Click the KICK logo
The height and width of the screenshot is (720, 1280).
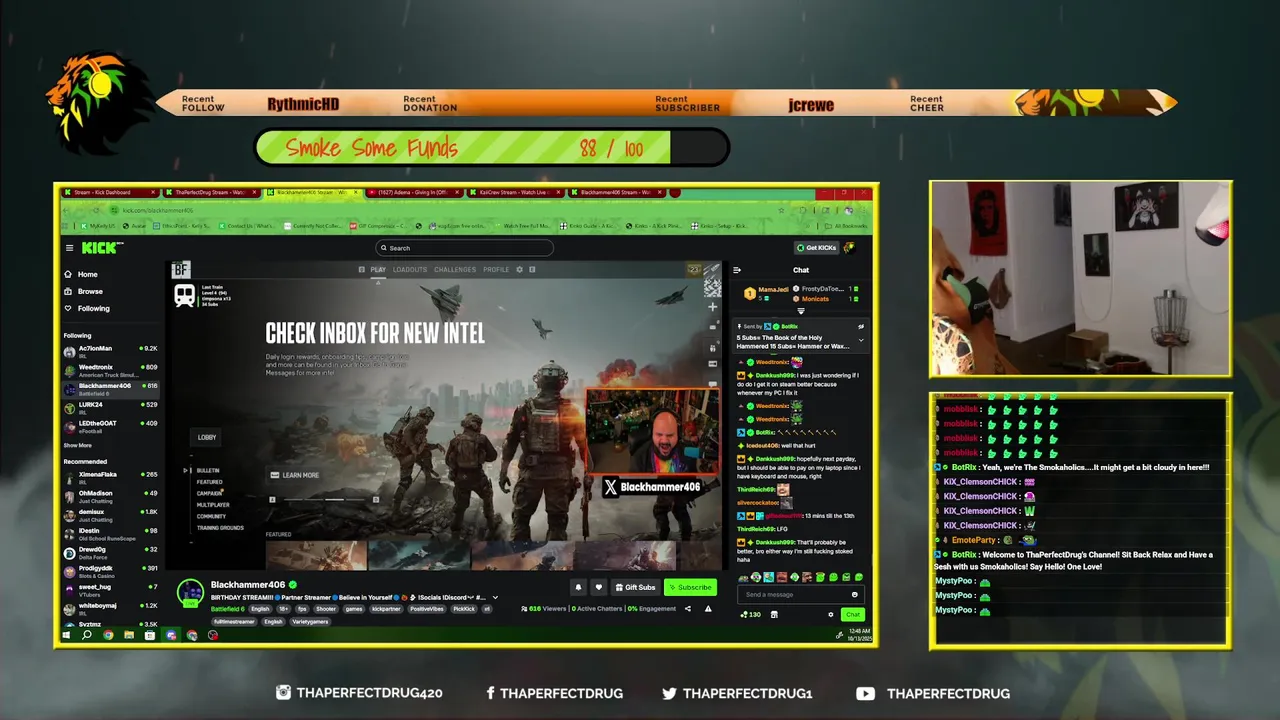101,248
